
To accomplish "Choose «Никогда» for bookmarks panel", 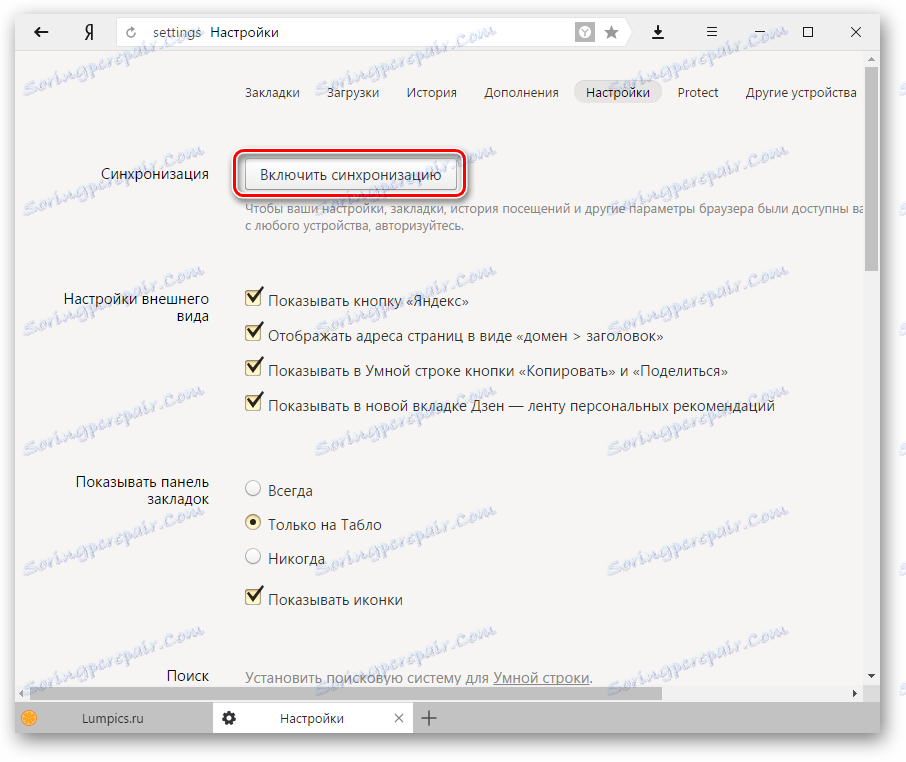I will pos(253,558).
